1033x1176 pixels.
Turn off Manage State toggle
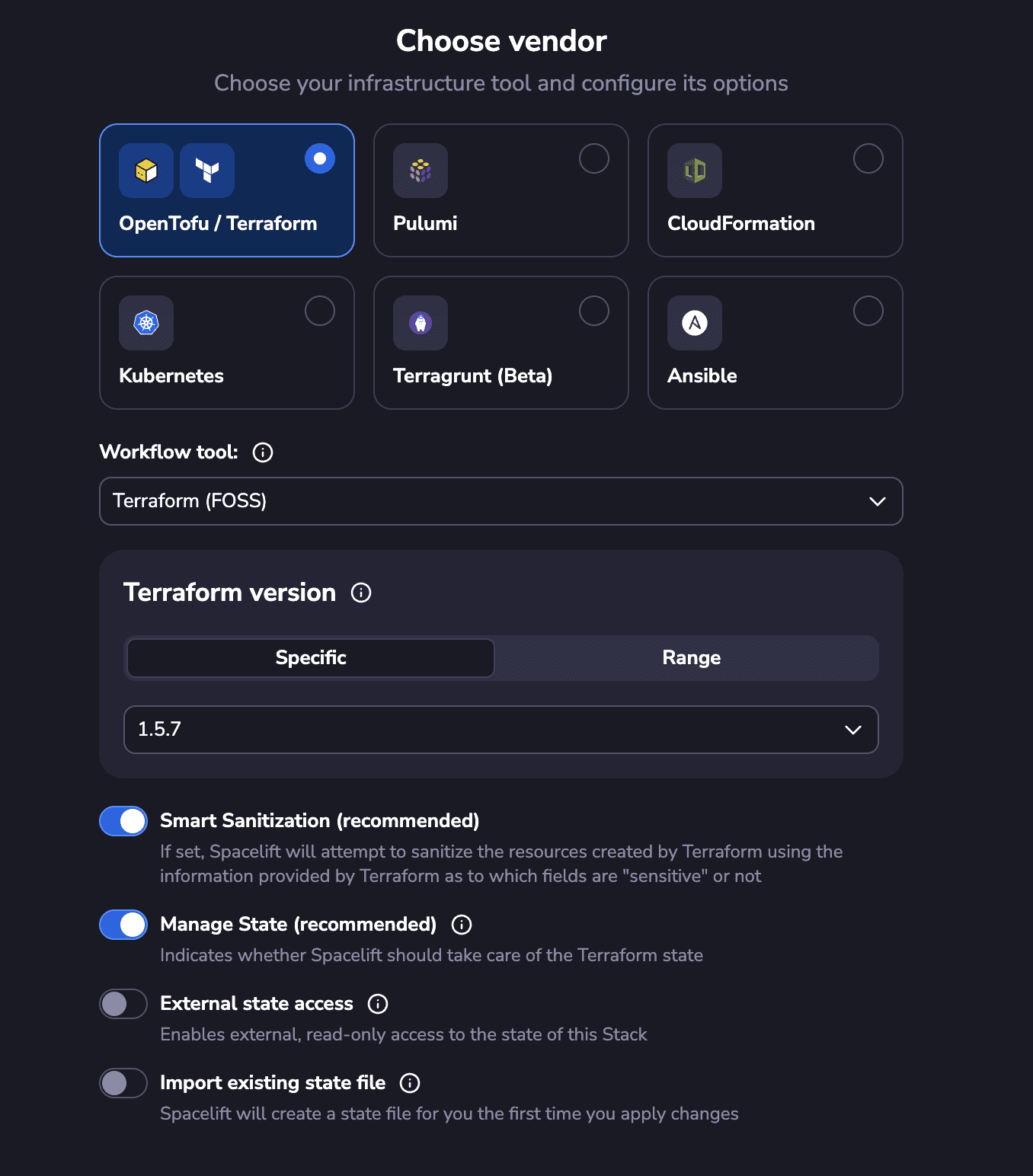click(123, 925)
